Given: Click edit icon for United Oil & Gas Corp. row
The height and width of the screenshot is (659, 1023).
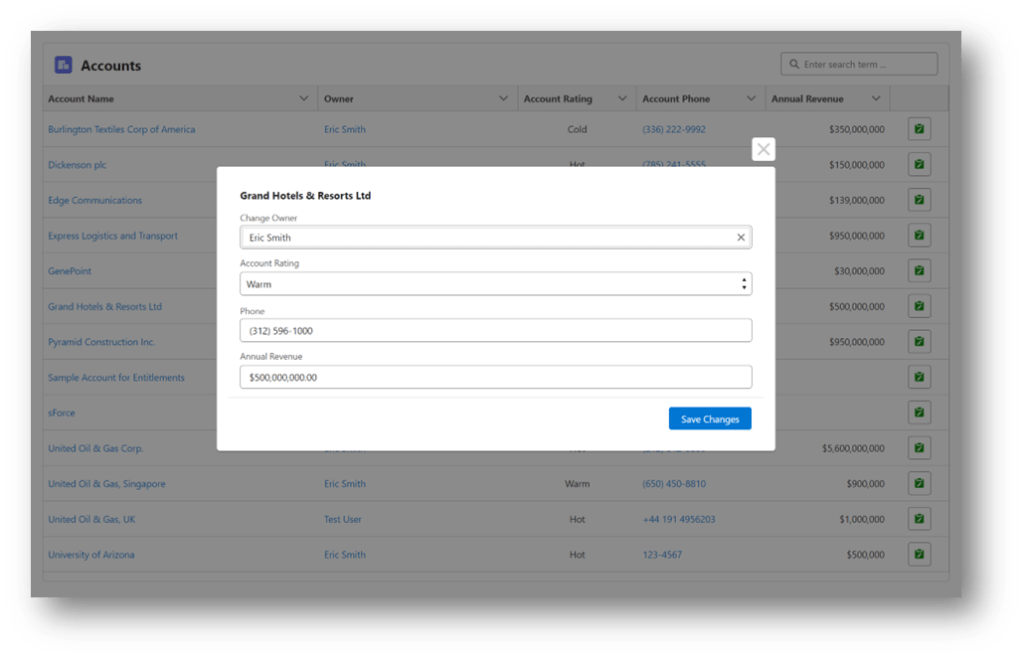Looking at the screenshot, I should pyautogui.click(x=919, y=448).
